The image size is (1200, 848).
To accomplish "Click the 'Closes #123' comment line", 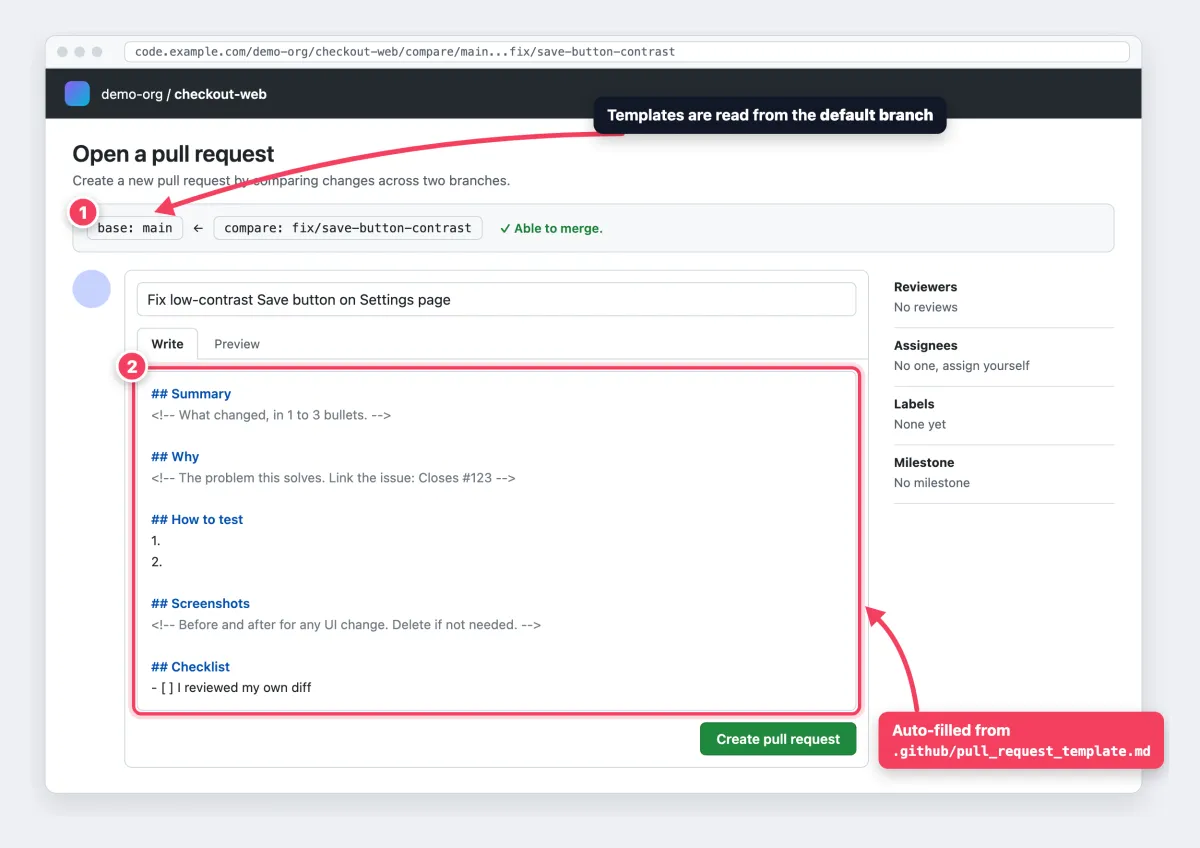I will click(x=333, y=478).
